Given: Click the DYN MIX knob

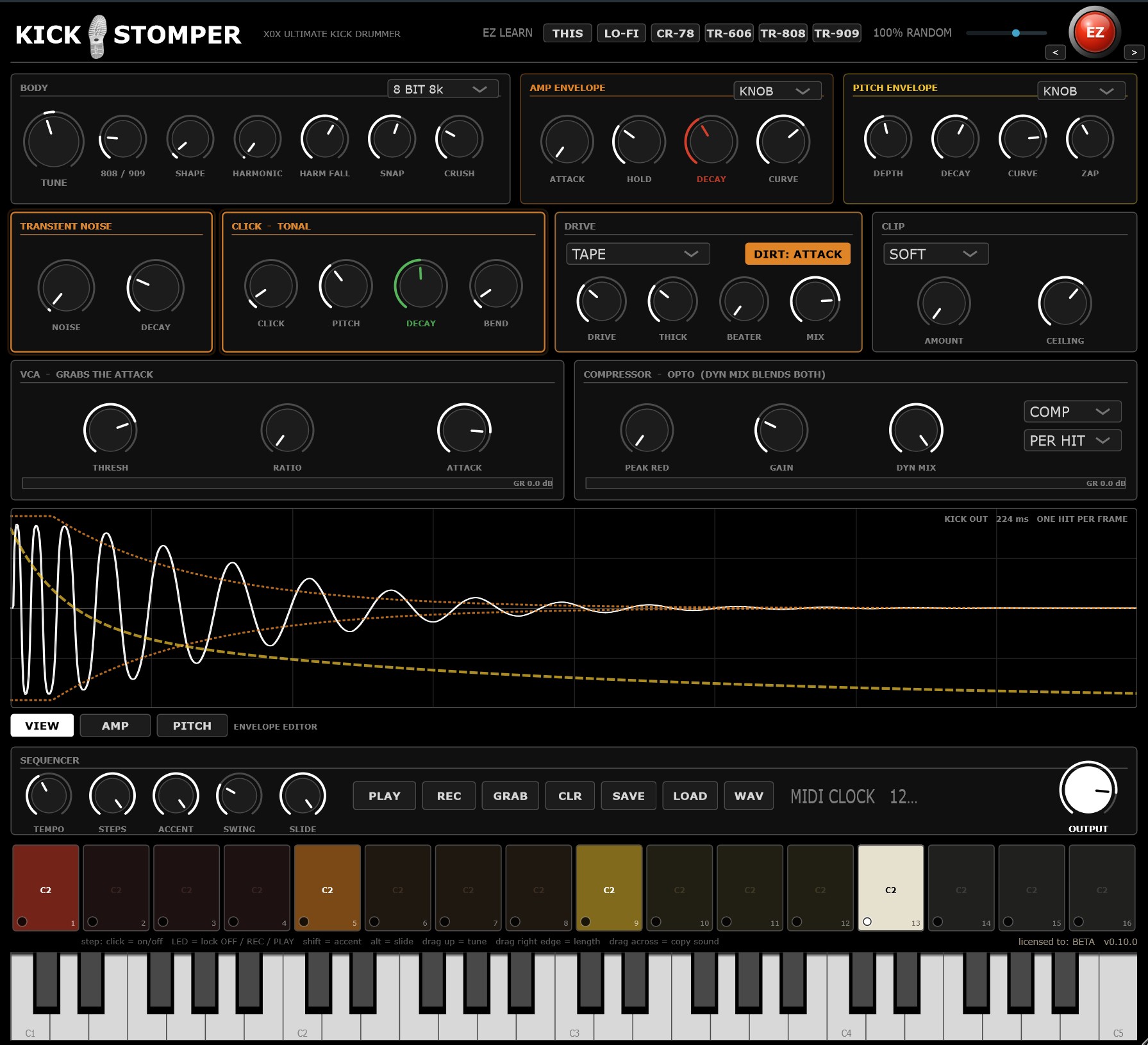Looking at the screenshot, I should point(917,430).
